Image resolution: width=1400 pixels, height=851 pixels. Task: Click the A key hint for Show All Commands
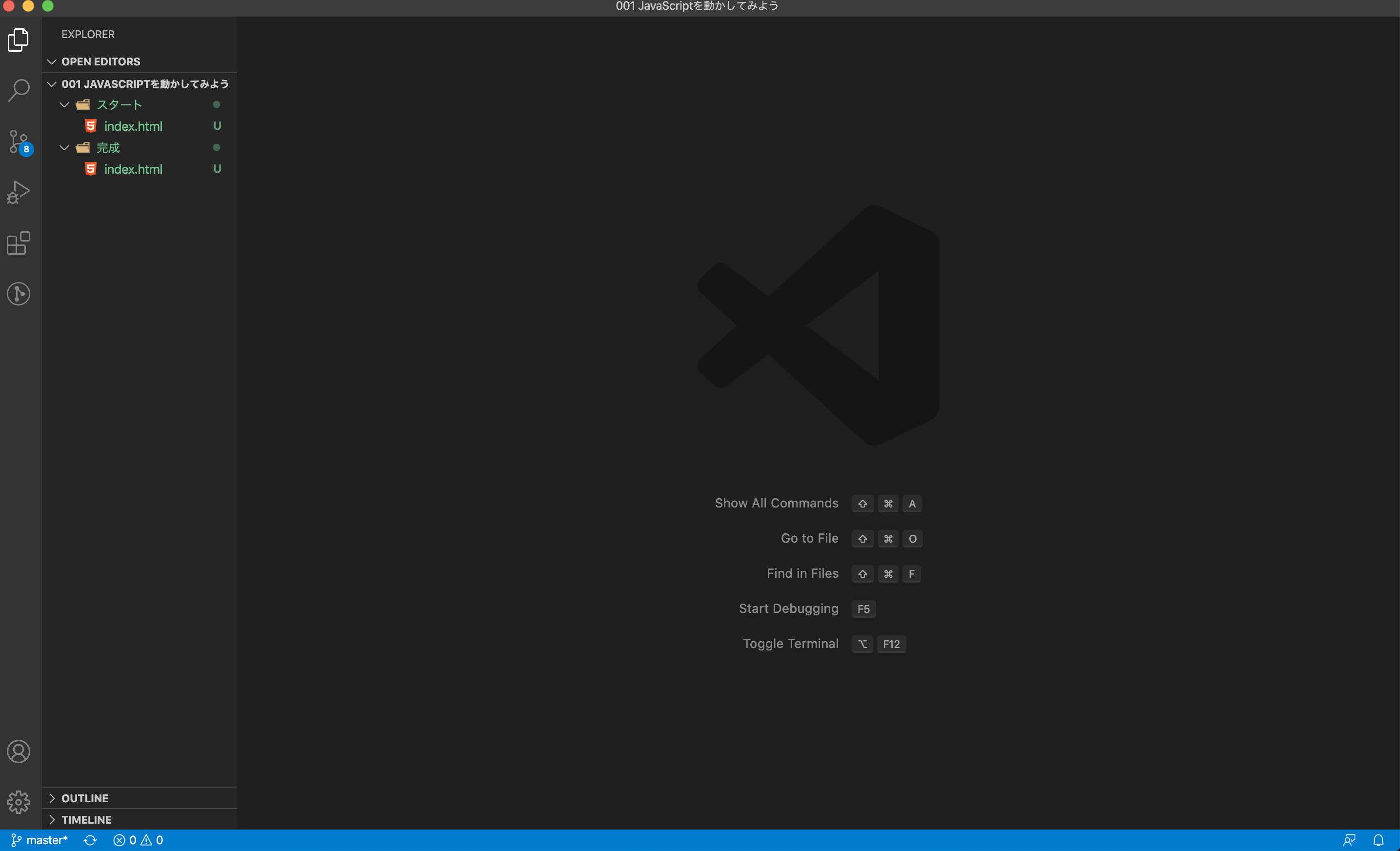pos(912,504)
